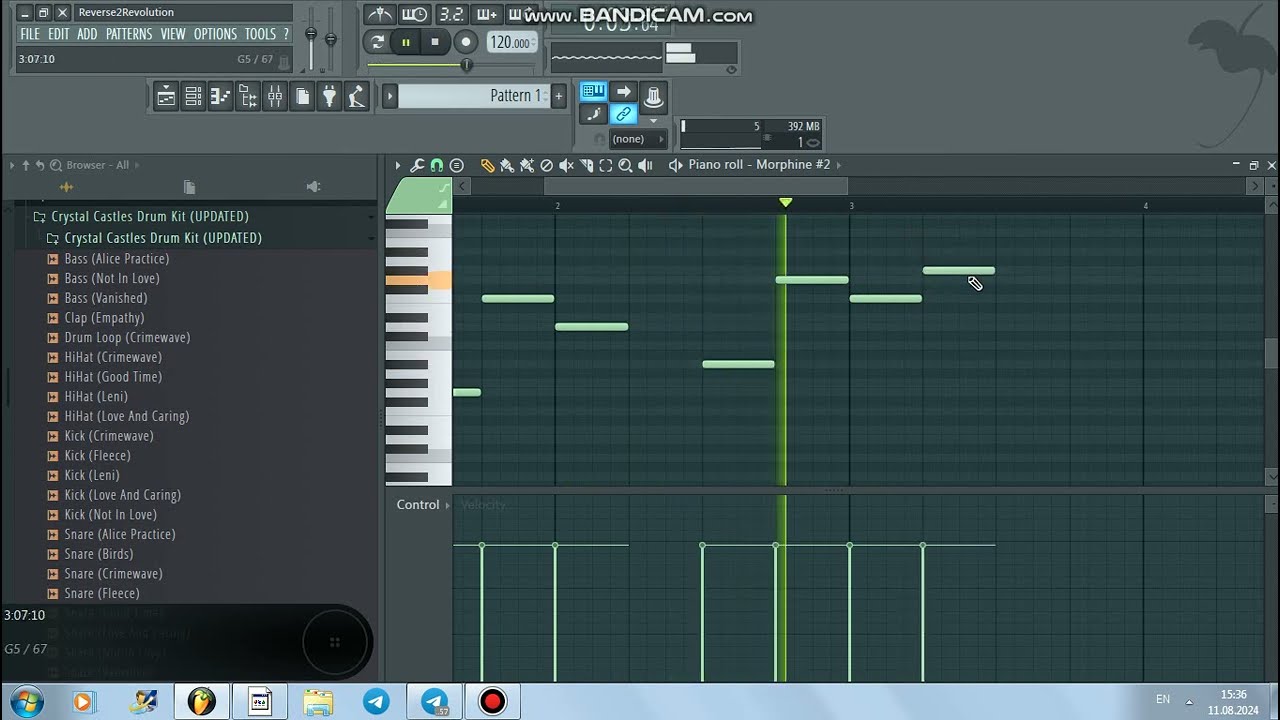The height and width of the screenshot is (720, 1280).
Task: Select Kick (Crimewave) sample in browser
Action: point(109,436)
